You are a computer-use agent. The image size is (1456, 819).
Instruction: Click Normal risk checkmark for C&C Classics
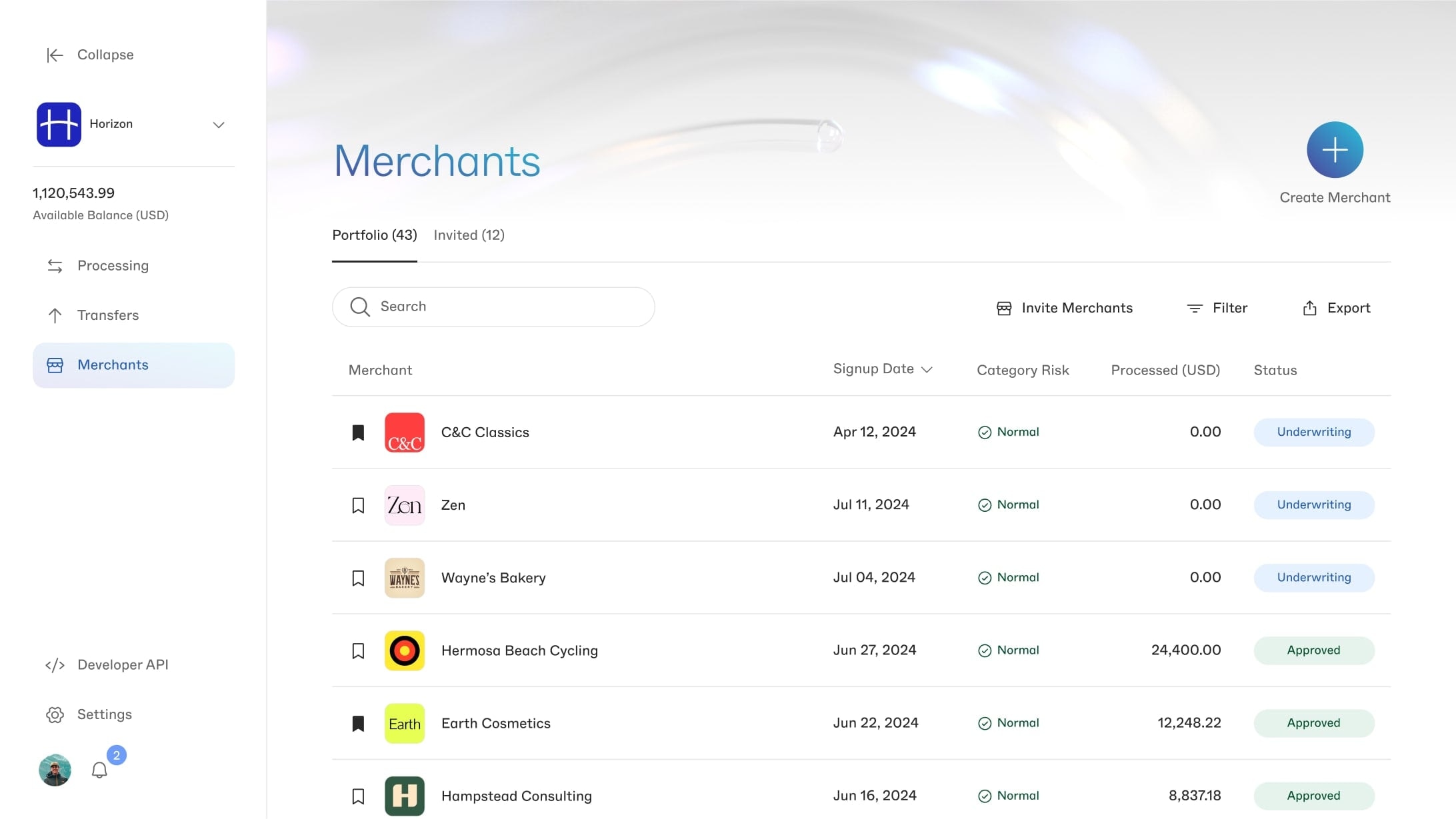pyautogui.click(x=985, y=432)
